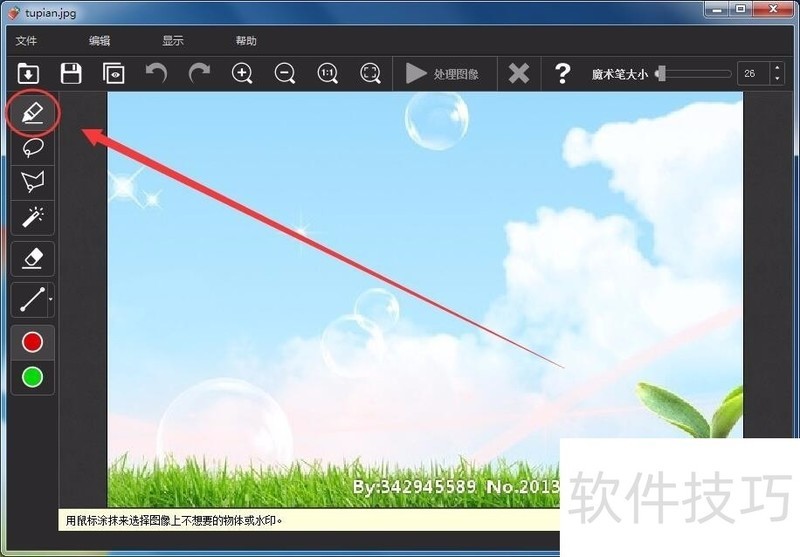The height and width of the screenshot is (557, 800).
Task: Open an image file with the import icon
Action: click(x=28, y=73)
